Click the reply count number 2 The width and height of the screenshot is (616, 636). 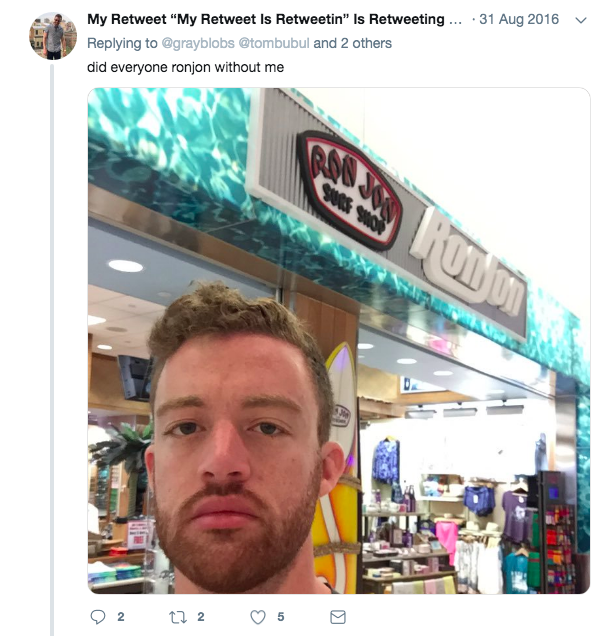120,617
